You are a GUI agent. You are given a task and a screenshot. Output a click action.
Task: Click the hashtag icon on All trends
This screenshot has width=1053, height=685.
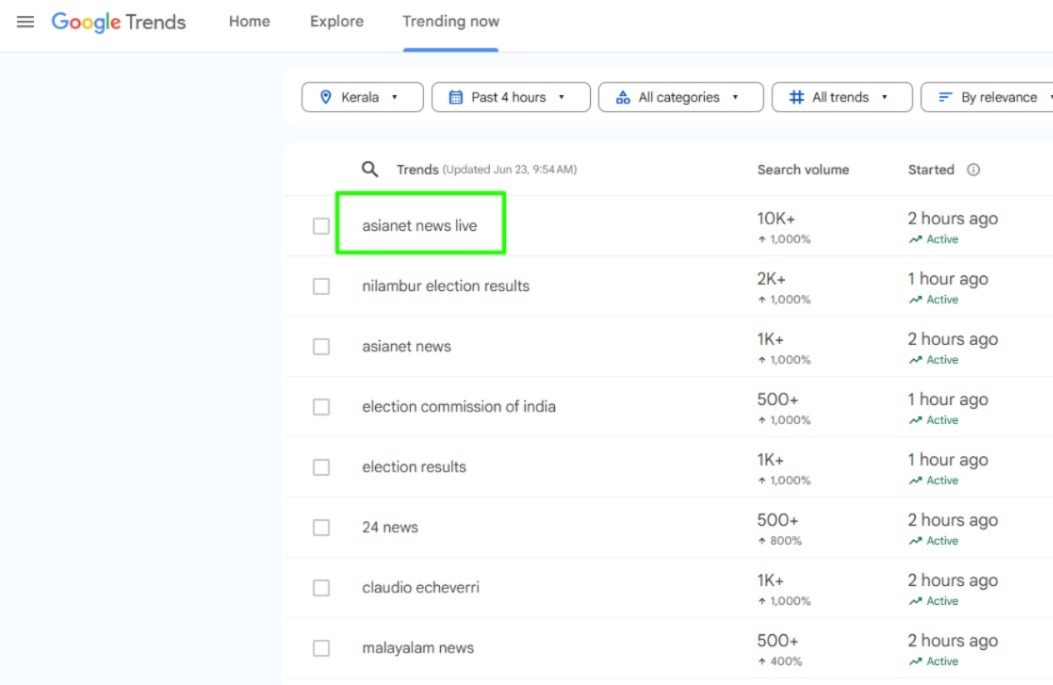point(797,97)
